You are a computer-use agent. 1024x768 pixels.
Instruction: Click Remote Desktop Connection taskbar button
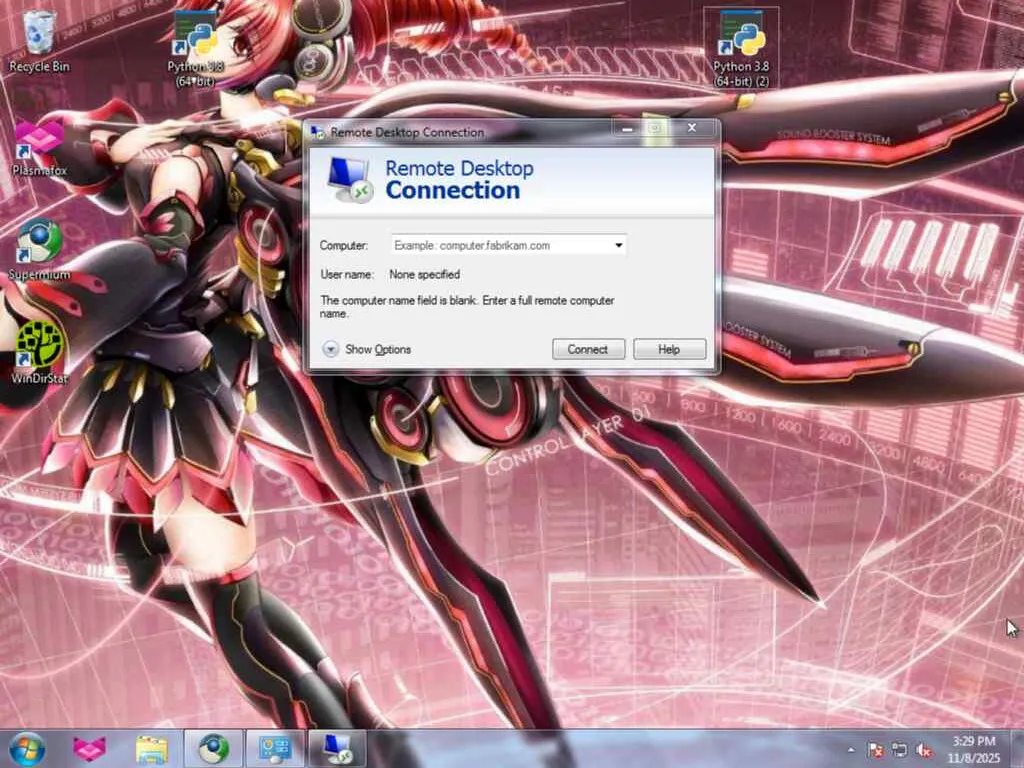point(337,749)
